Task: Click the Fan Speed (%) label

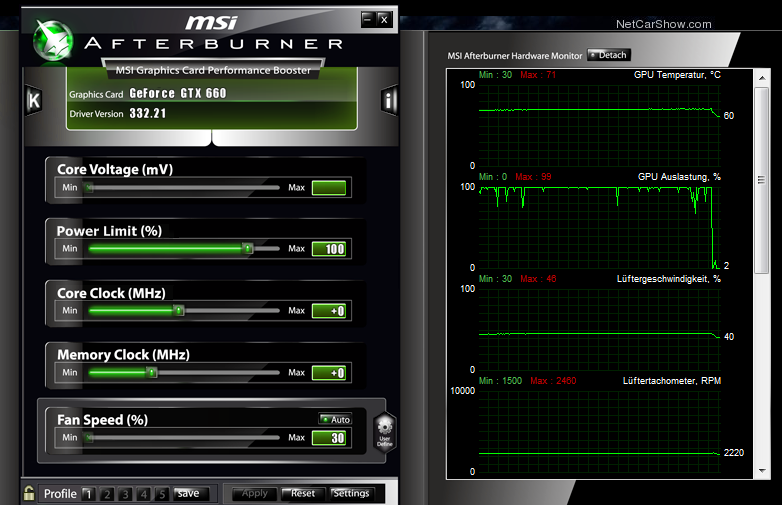Action: 102,420
